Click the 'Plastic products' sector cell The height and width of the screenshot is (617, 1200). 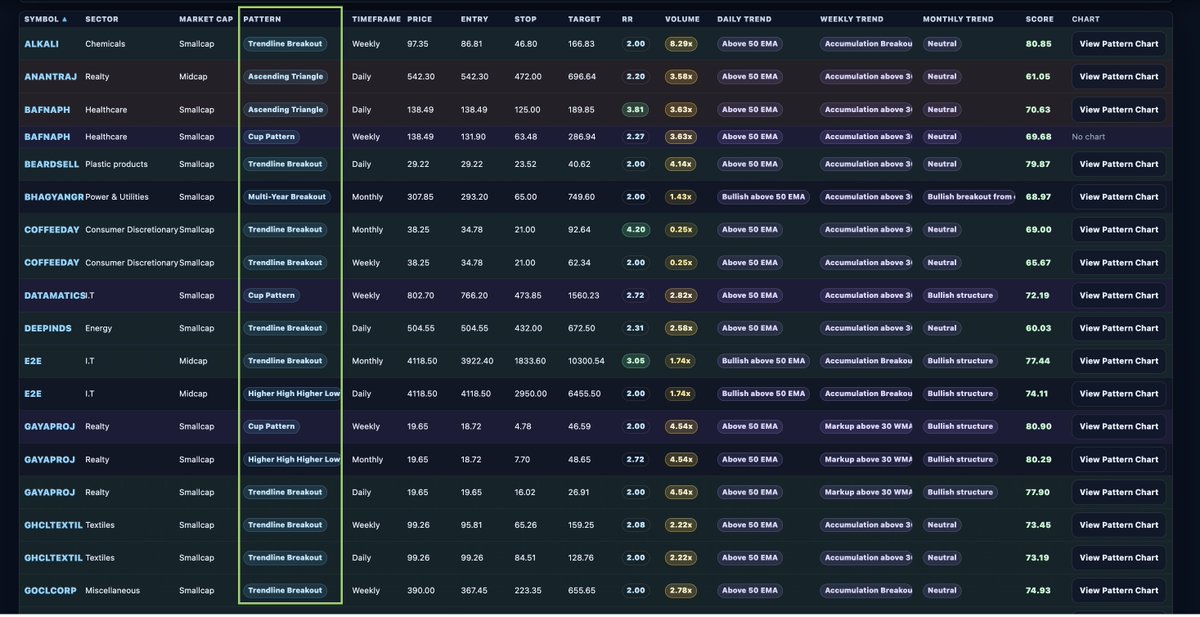click(x=117, y=164)
